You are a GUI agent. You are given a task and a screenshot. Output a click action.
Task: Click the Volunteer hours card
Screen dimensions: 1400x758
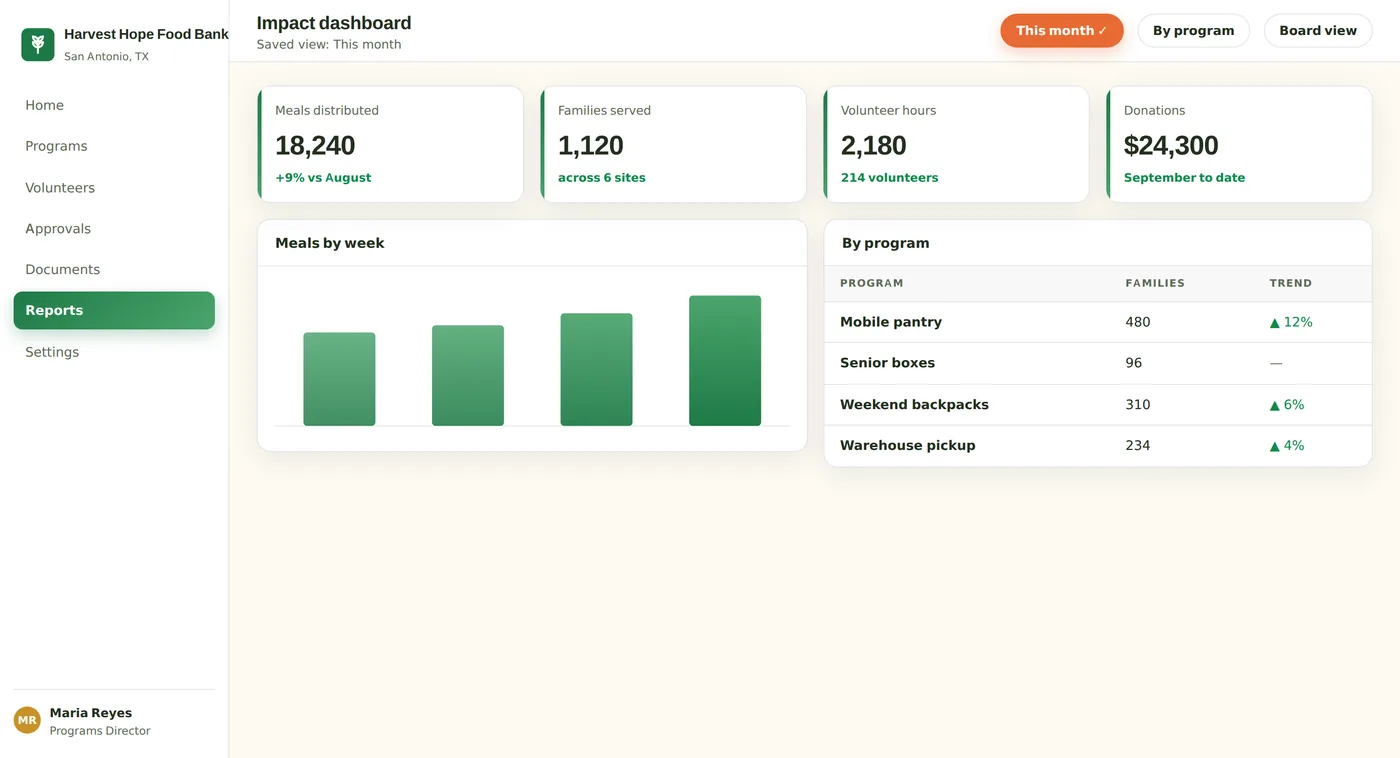(956, 144)
